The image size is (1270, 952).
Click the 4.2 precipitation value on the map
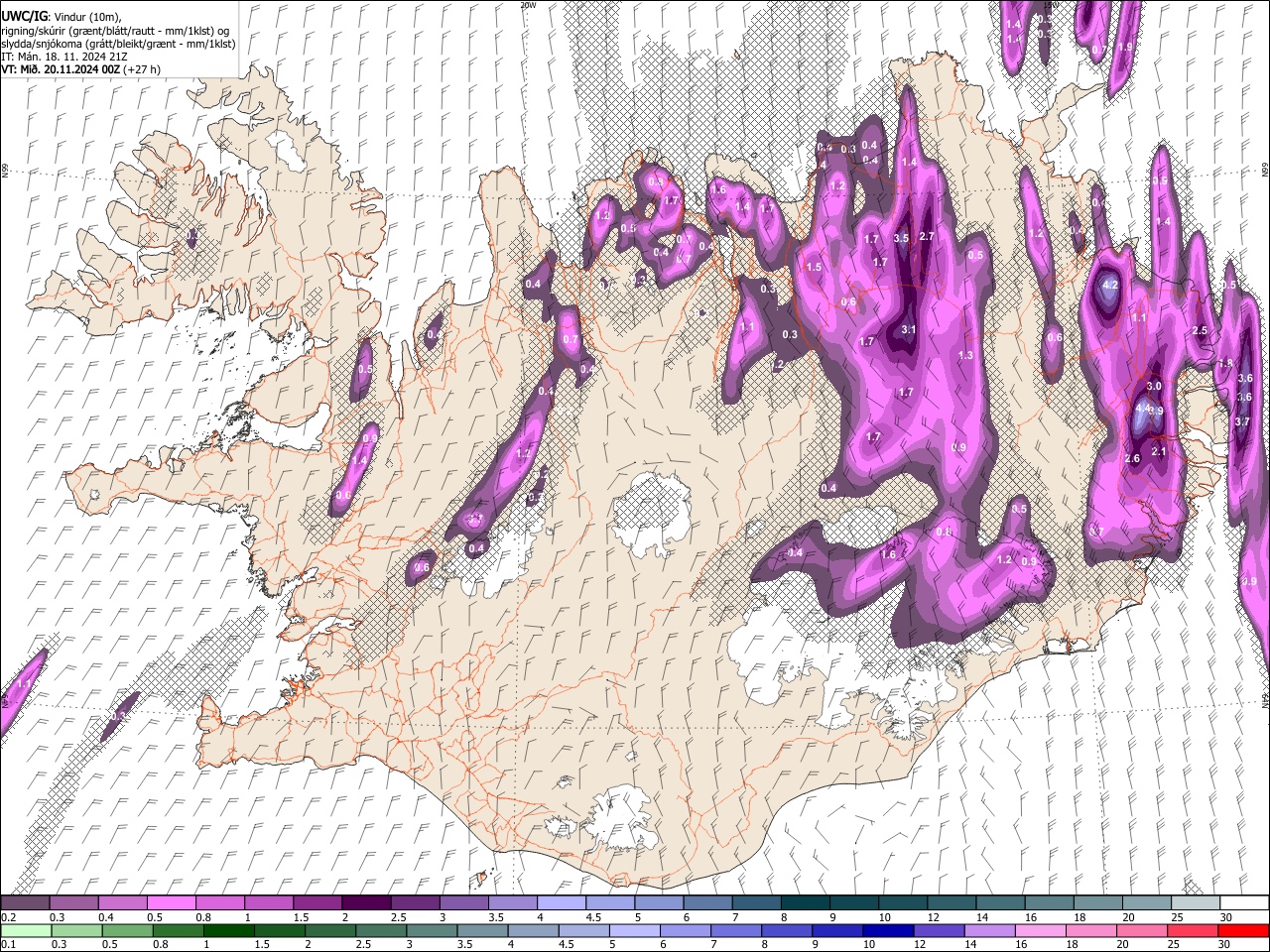click(1111, 285)
